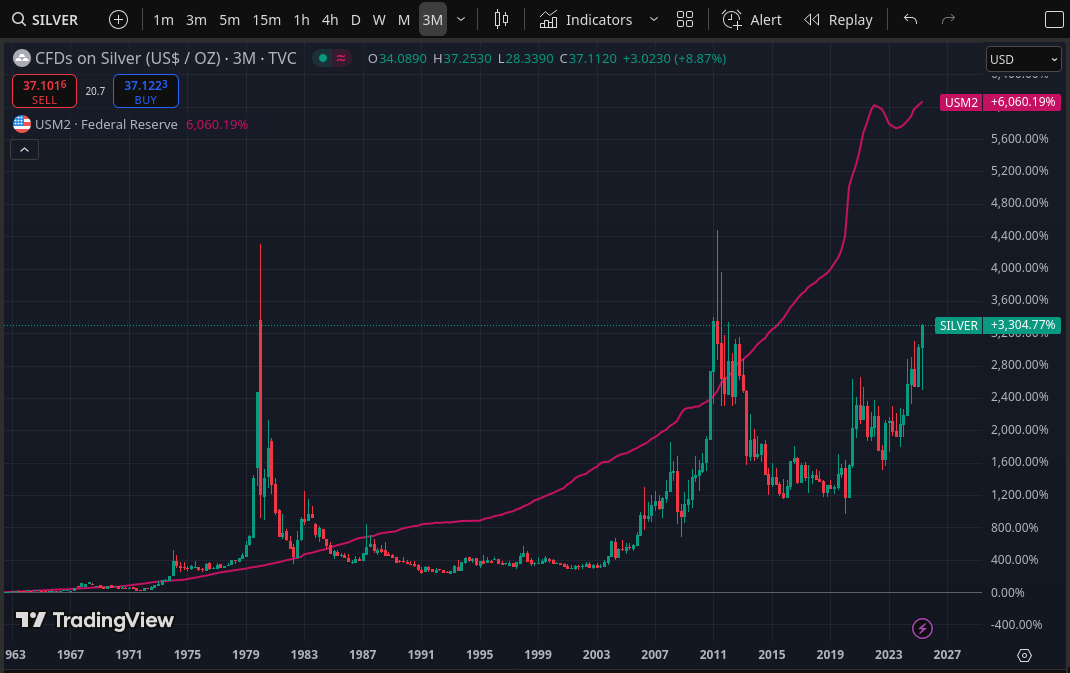The image size is (1070, 673).
Task: Click the 1979 time axis label
Action: (x=246, y=655)
